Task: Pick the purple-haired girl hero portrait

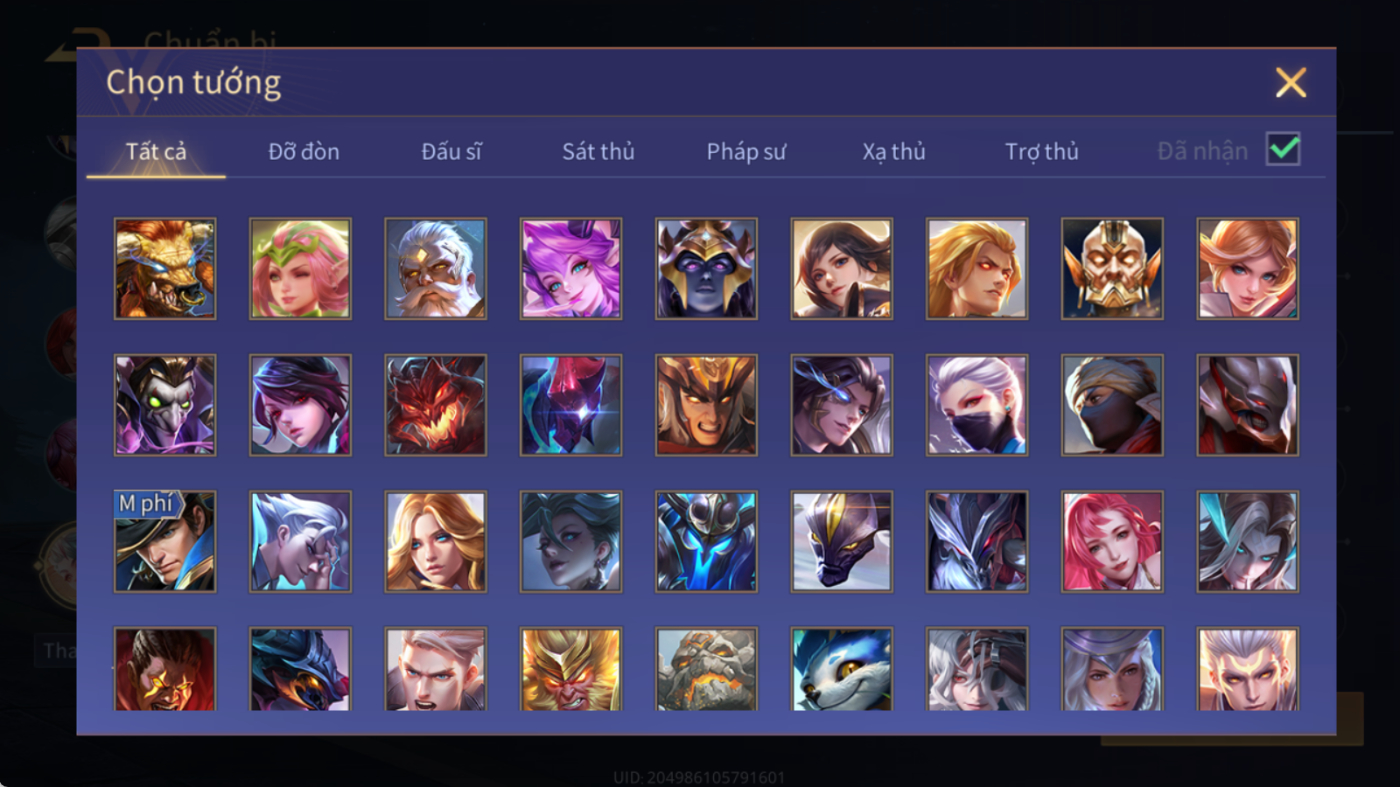Action: click(x=571, y=269)
